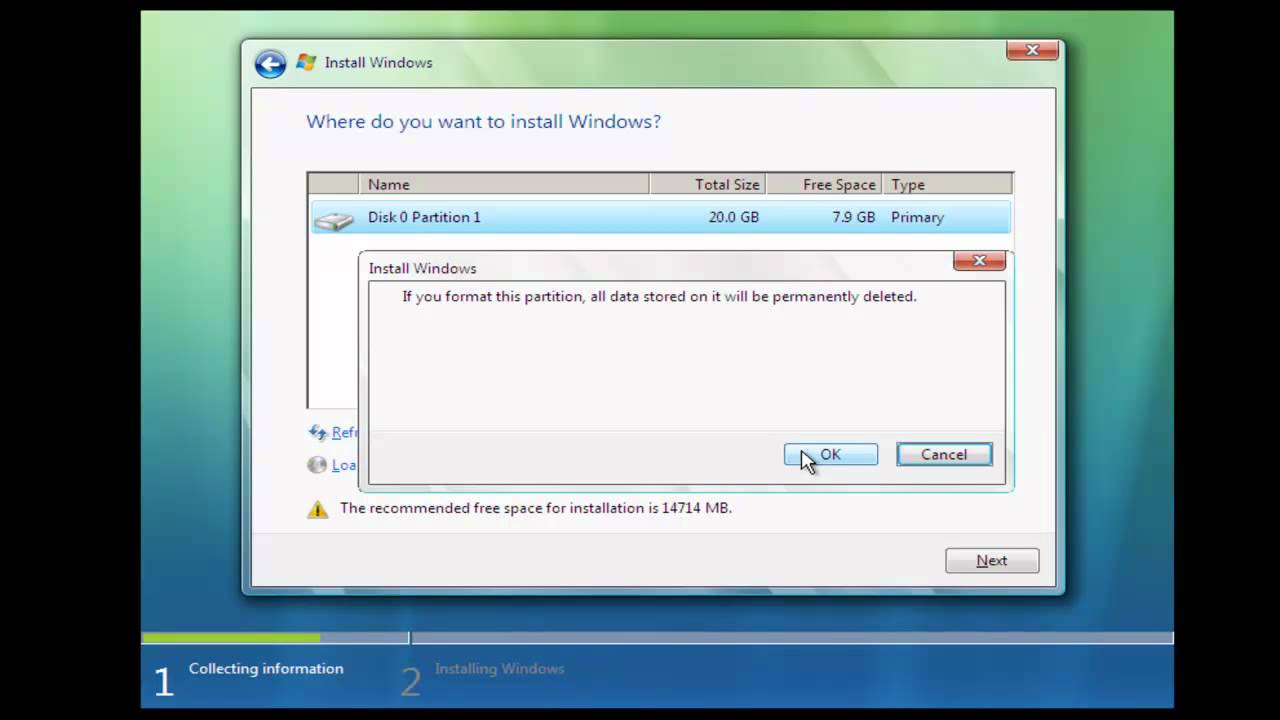
Task: Sort by the Total Size column header
Action: tap(707, 184)
